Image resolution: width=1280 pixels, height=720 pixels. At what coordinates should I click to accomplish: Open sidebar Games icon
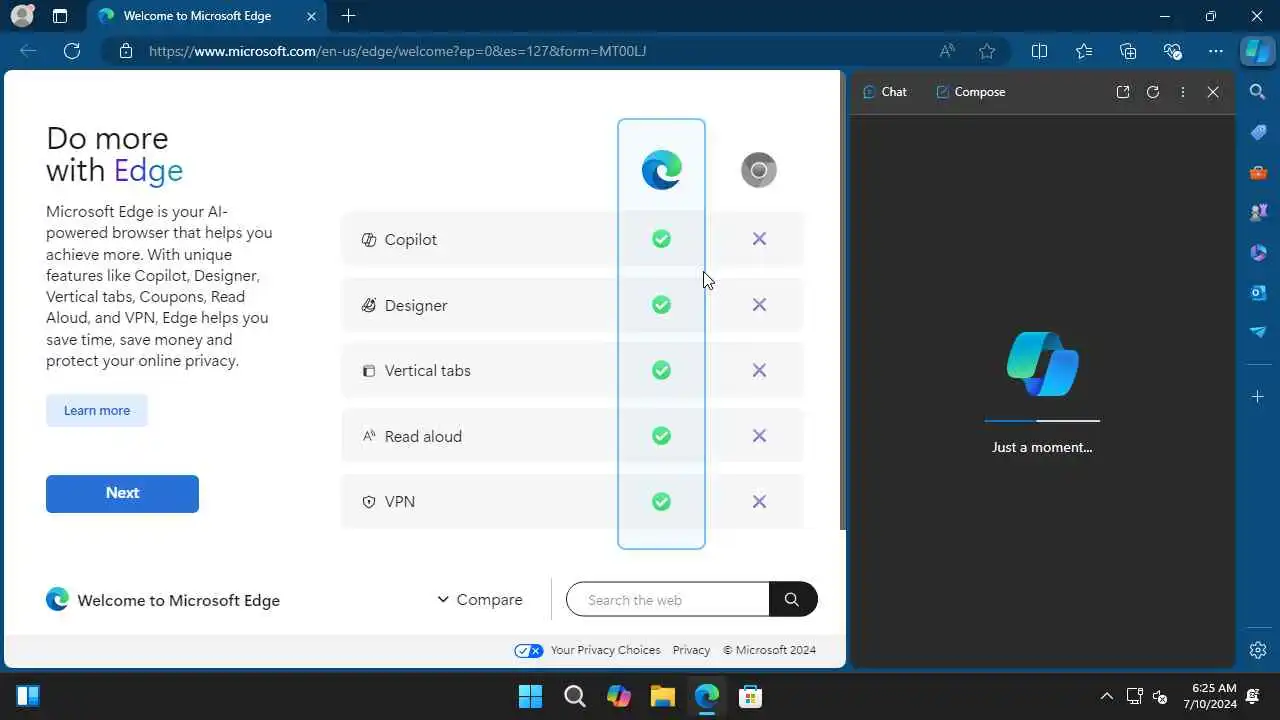point(1258,212)
